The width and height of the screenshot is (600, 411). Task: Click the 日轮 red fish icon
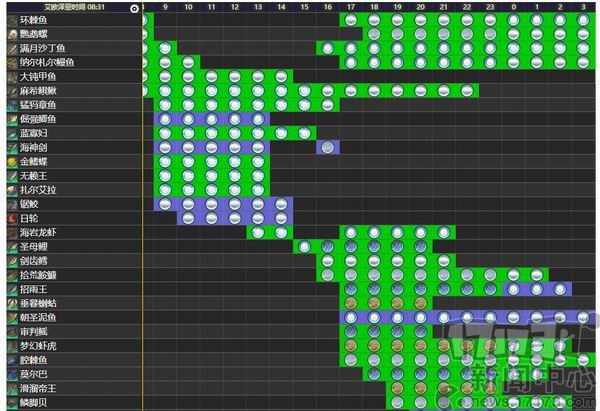pyautogui.click(x=10, y=218)
